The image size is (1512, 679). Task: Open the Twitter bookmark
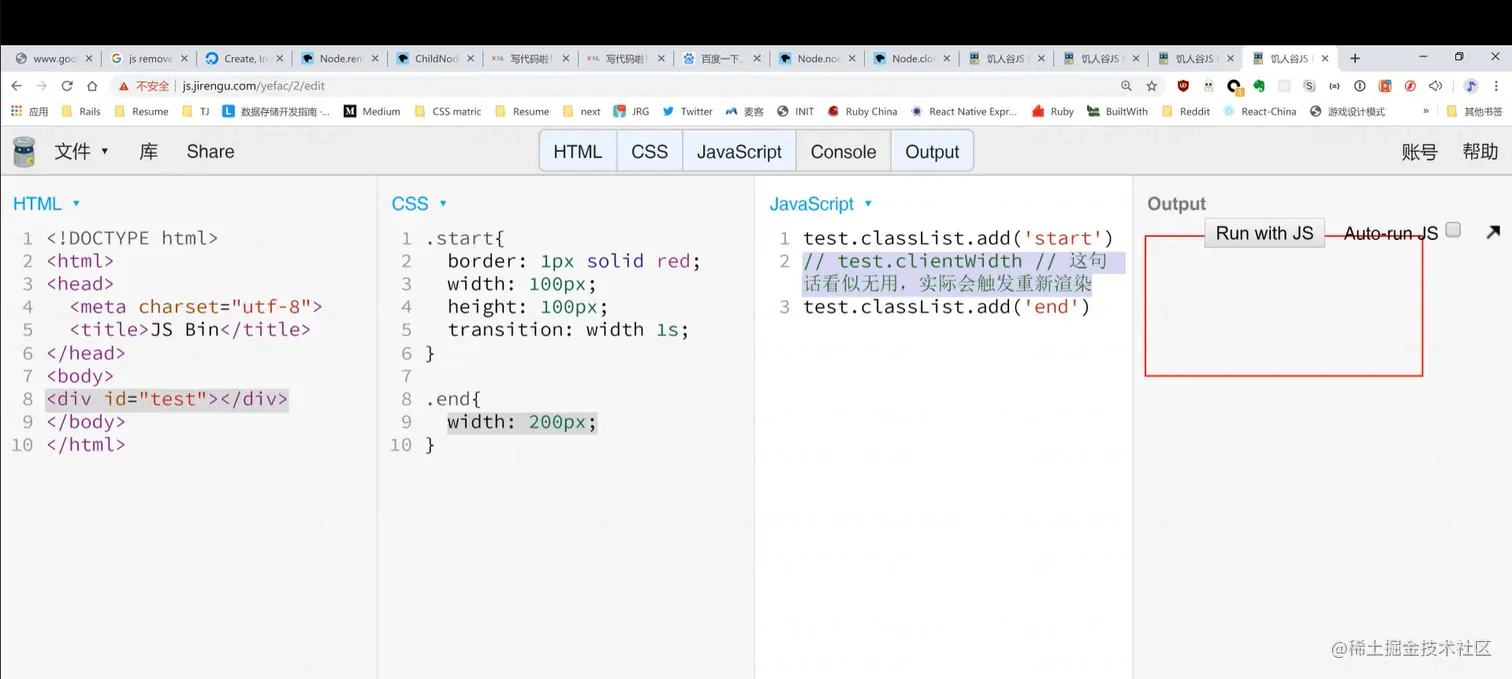coord(687,112)
